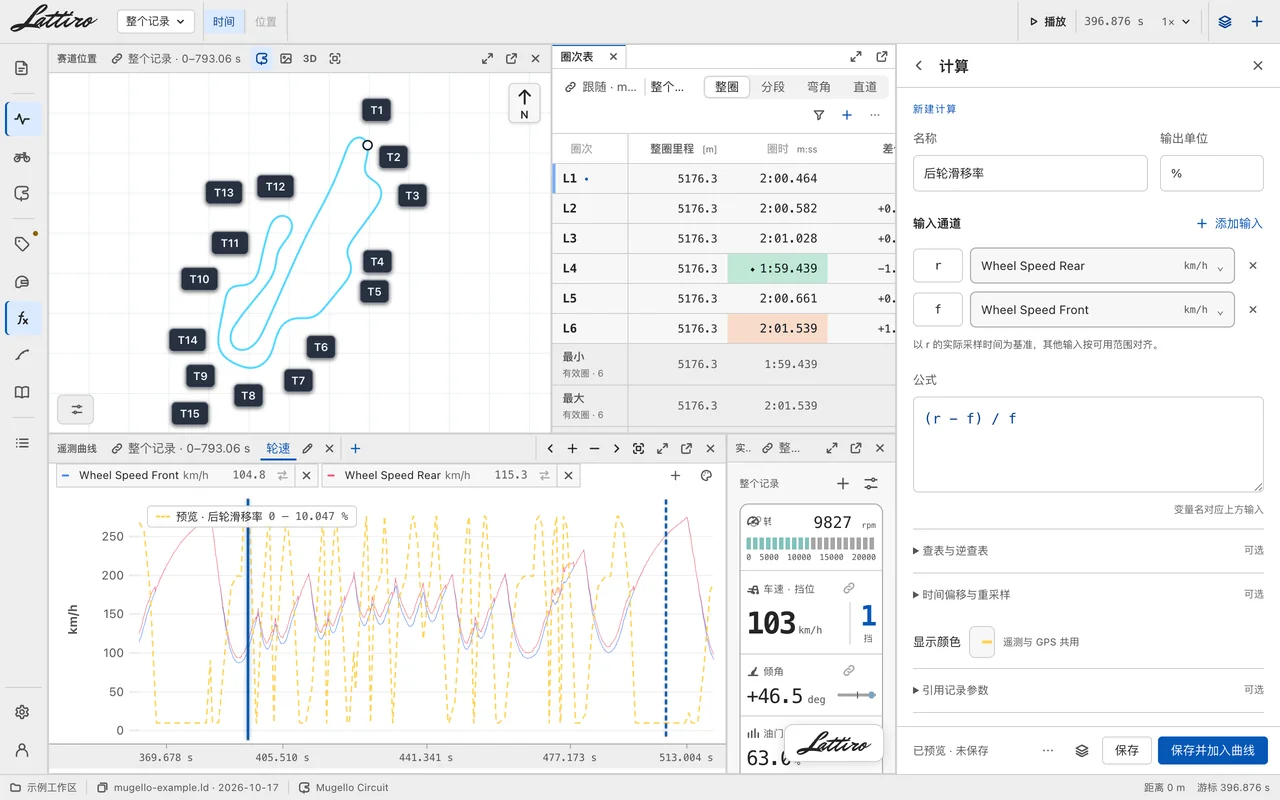Screen dimensions: 1280x800
Task: Expand the 查表与逆查表 section
Action: pyautogui.click(x=1088, y=551)
